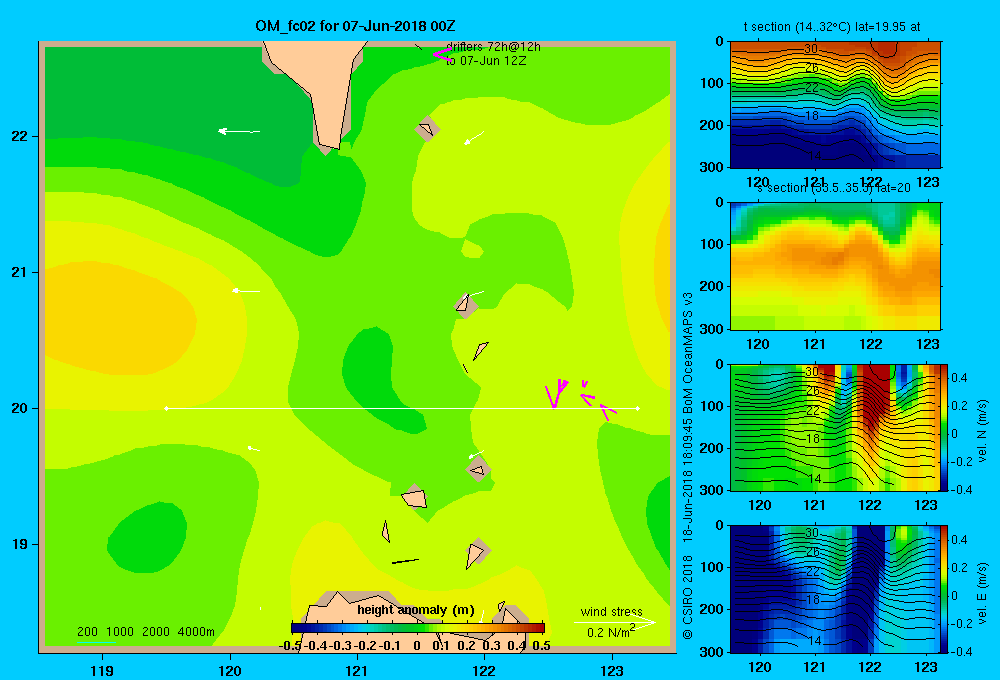The image size is (1000, 680).
Task: Click the 't section (14..32°C) lat=19.95' title
Action: point(832,27)
